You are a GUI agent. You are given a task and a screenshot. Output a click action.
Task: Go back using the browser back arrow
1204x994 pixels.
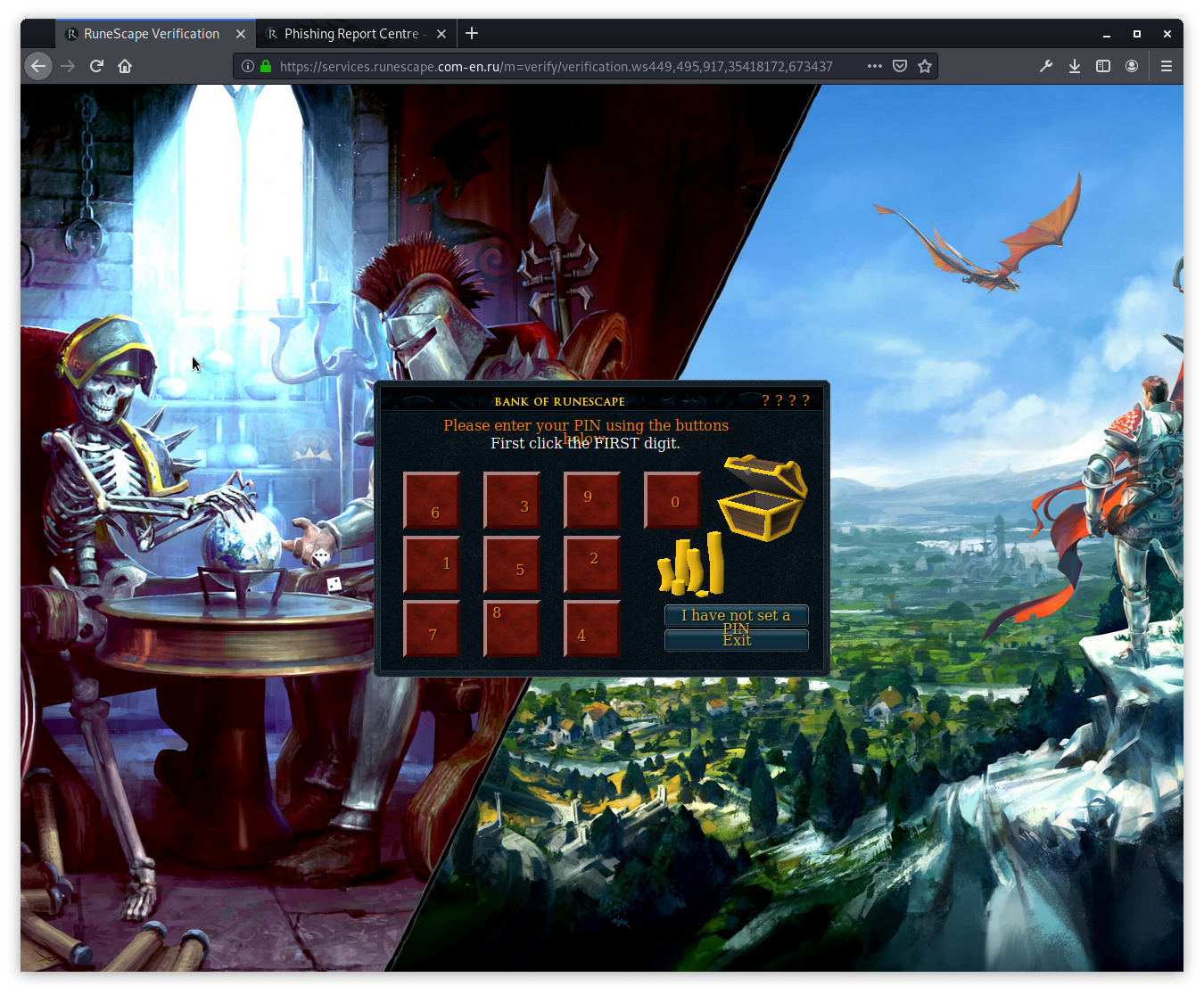38,66
